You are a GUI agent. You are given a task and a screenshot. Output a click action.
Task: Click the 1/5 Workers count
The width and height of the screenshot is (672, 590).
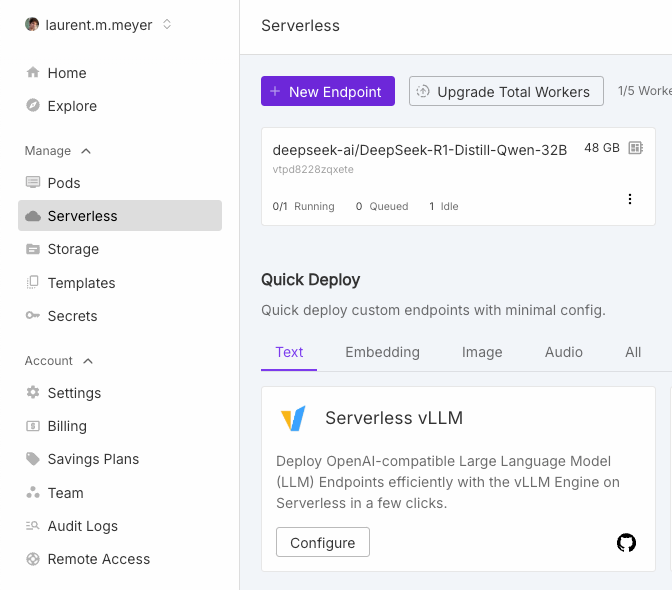[x=645, y=91]
